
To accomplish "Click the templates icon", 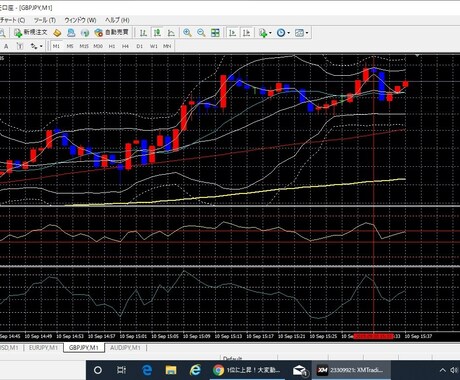I will coord(299,33).
